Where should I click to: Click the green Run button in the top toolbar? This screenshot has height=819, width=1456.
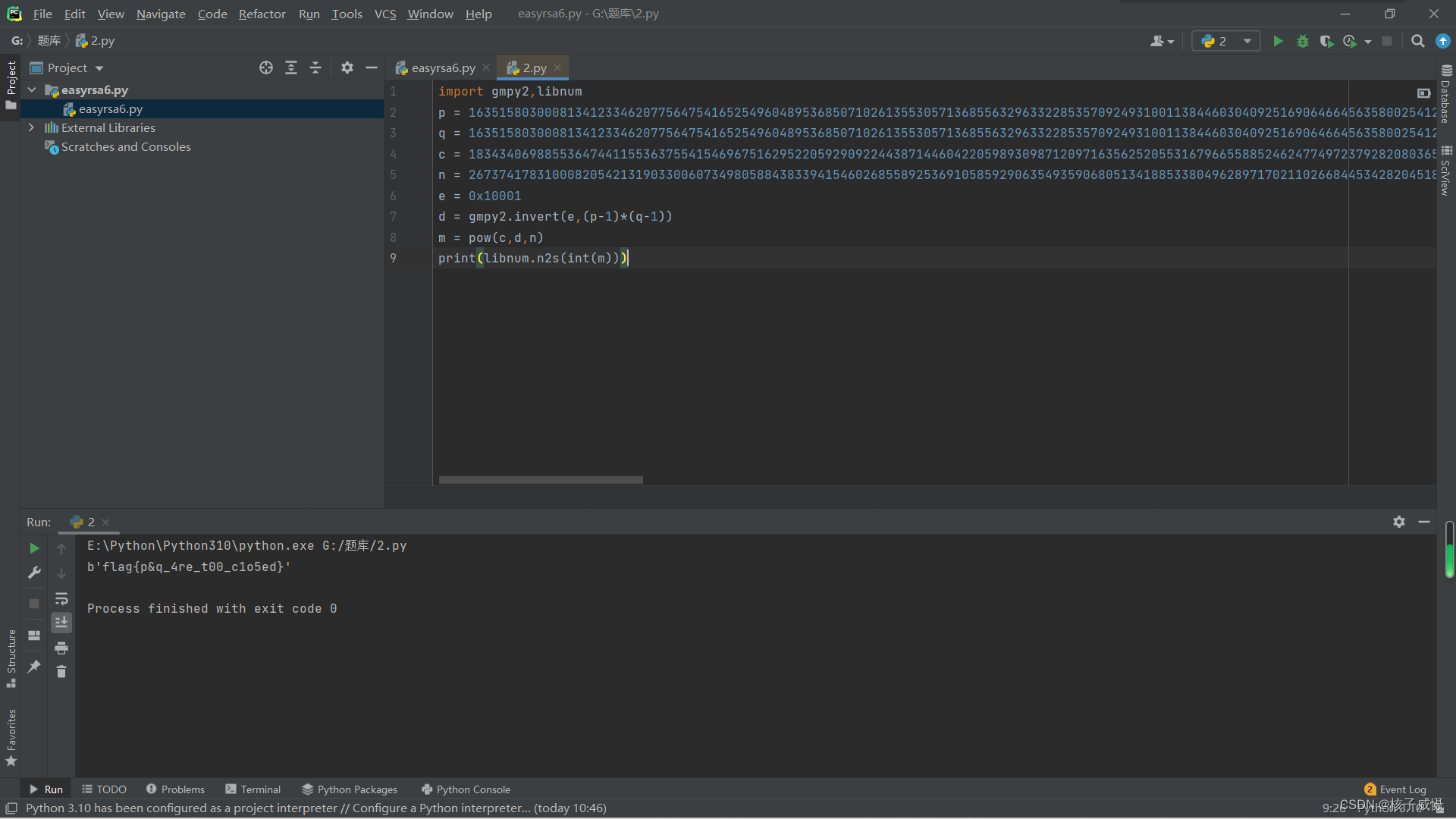coord(1278,41)
